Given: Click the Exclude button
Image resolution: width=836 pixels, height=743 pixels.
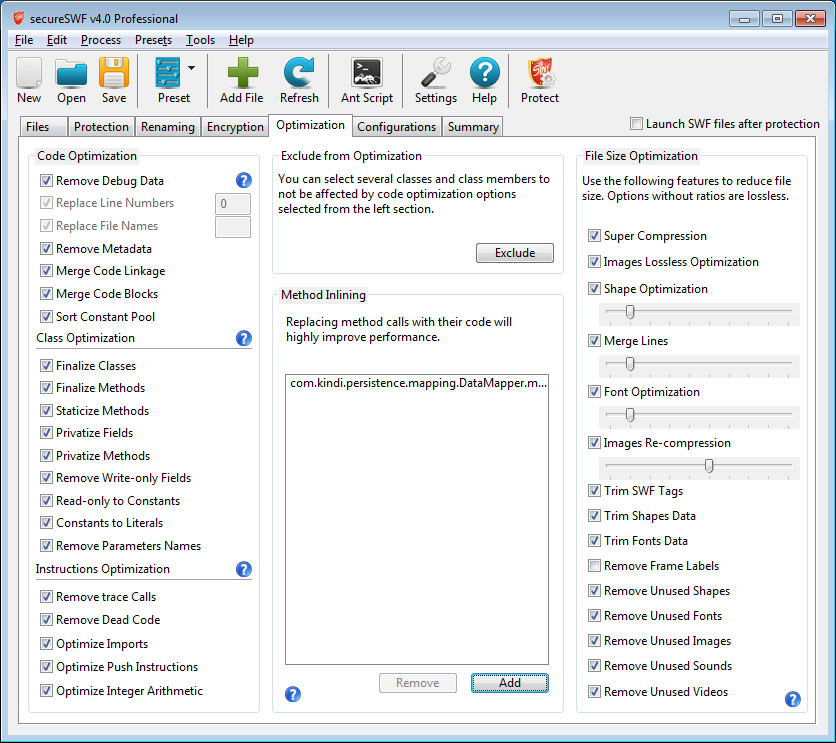Looking at the screenshot, I should coord(514,253).
